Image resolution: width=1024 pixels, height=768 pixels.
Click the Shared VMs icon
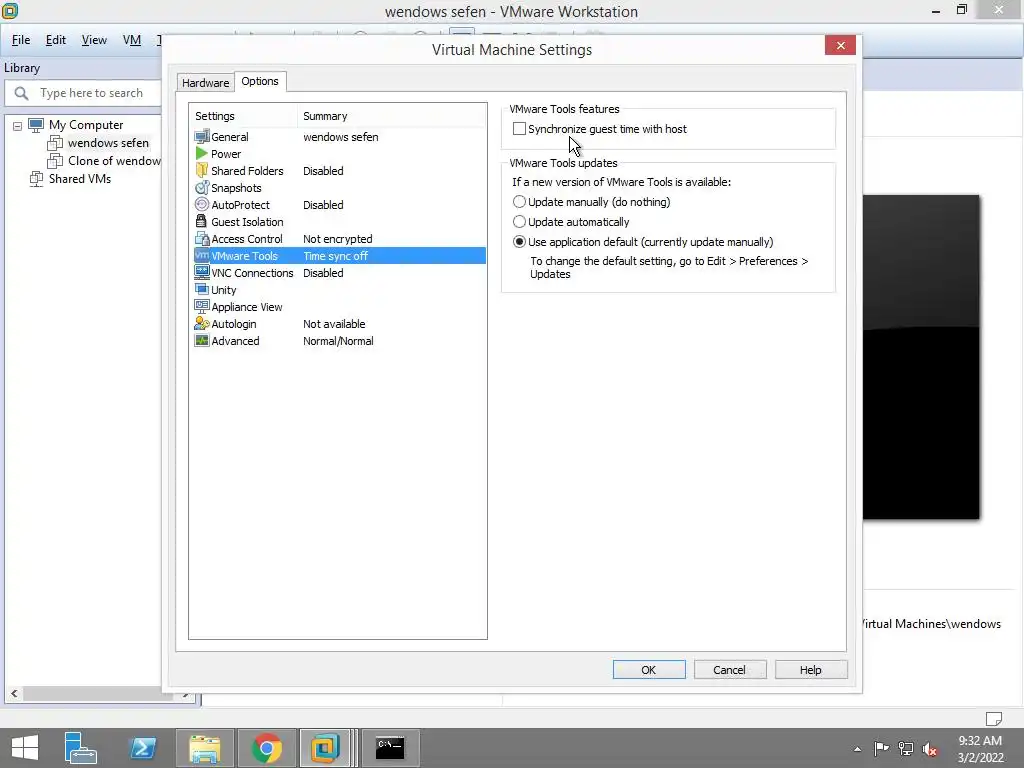pos(37,178)
